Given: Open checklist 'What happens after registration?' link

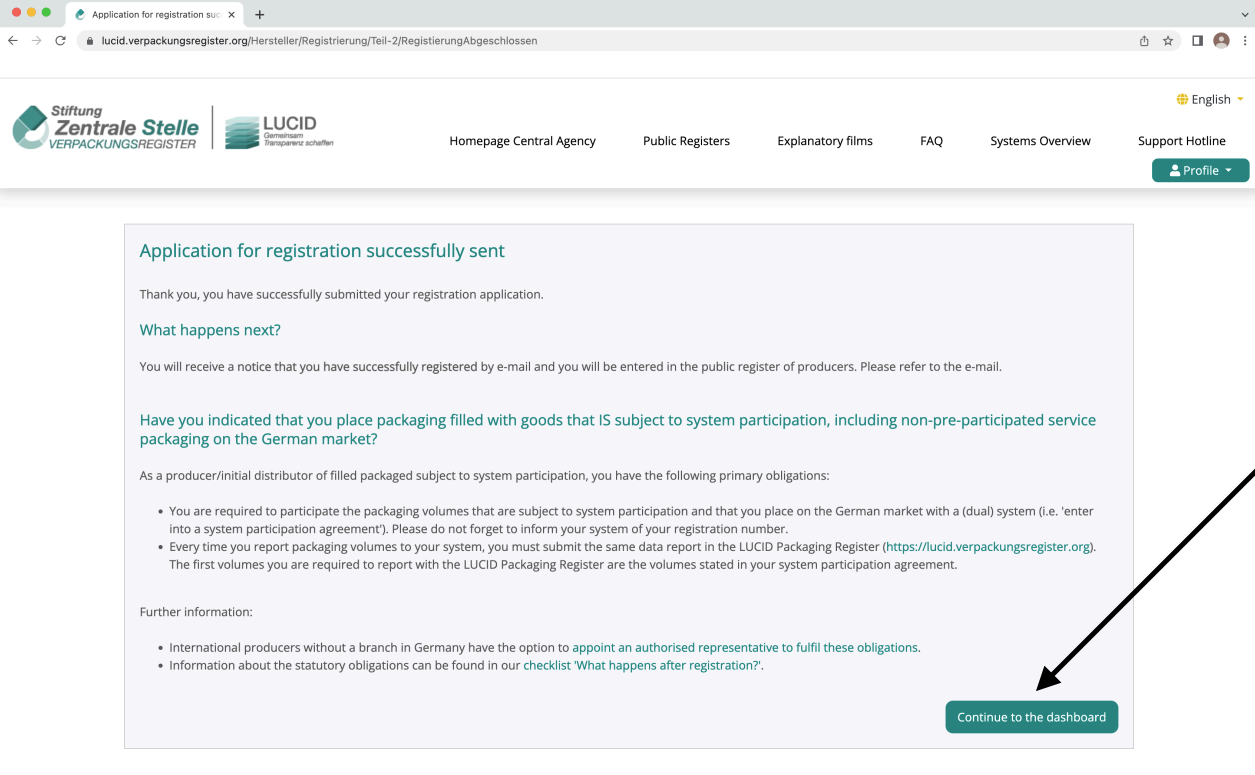Looking at the screenshot, I should click(642, 665).
